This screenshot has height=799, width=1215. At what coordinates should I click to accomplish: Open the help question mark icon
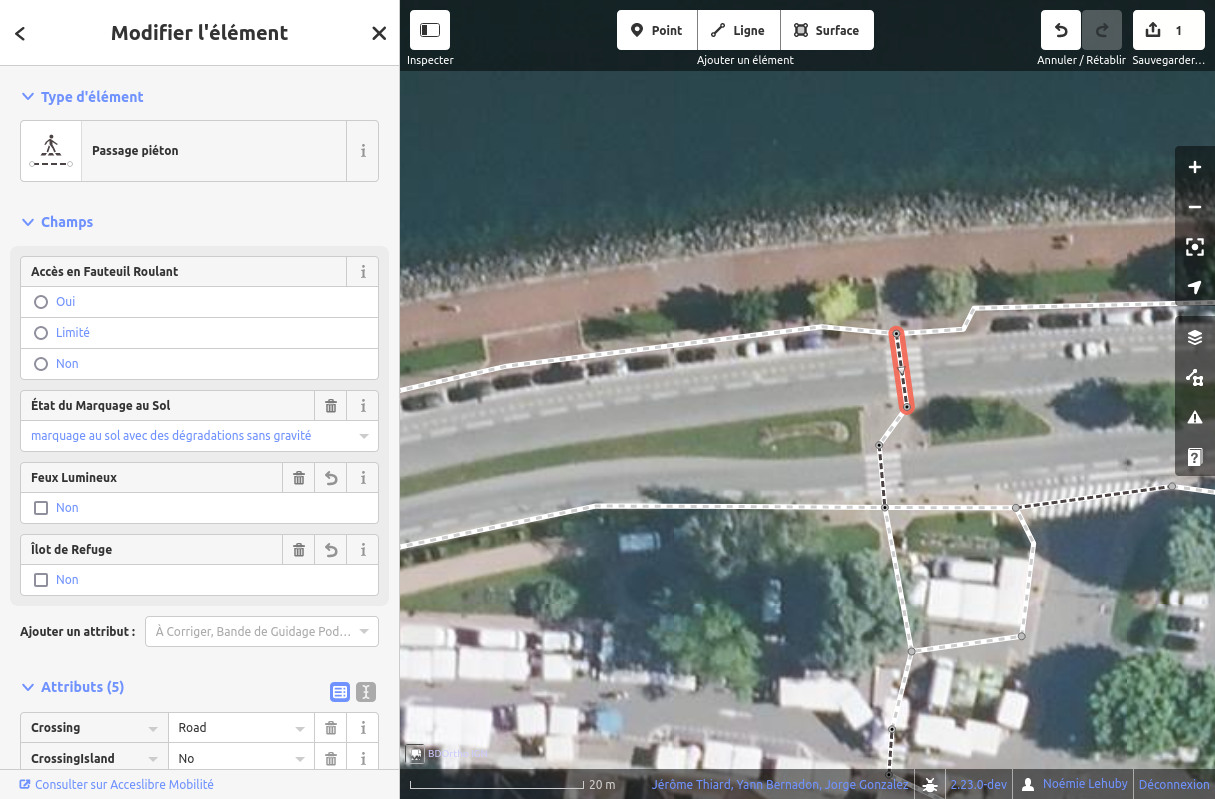point(1194,457)
